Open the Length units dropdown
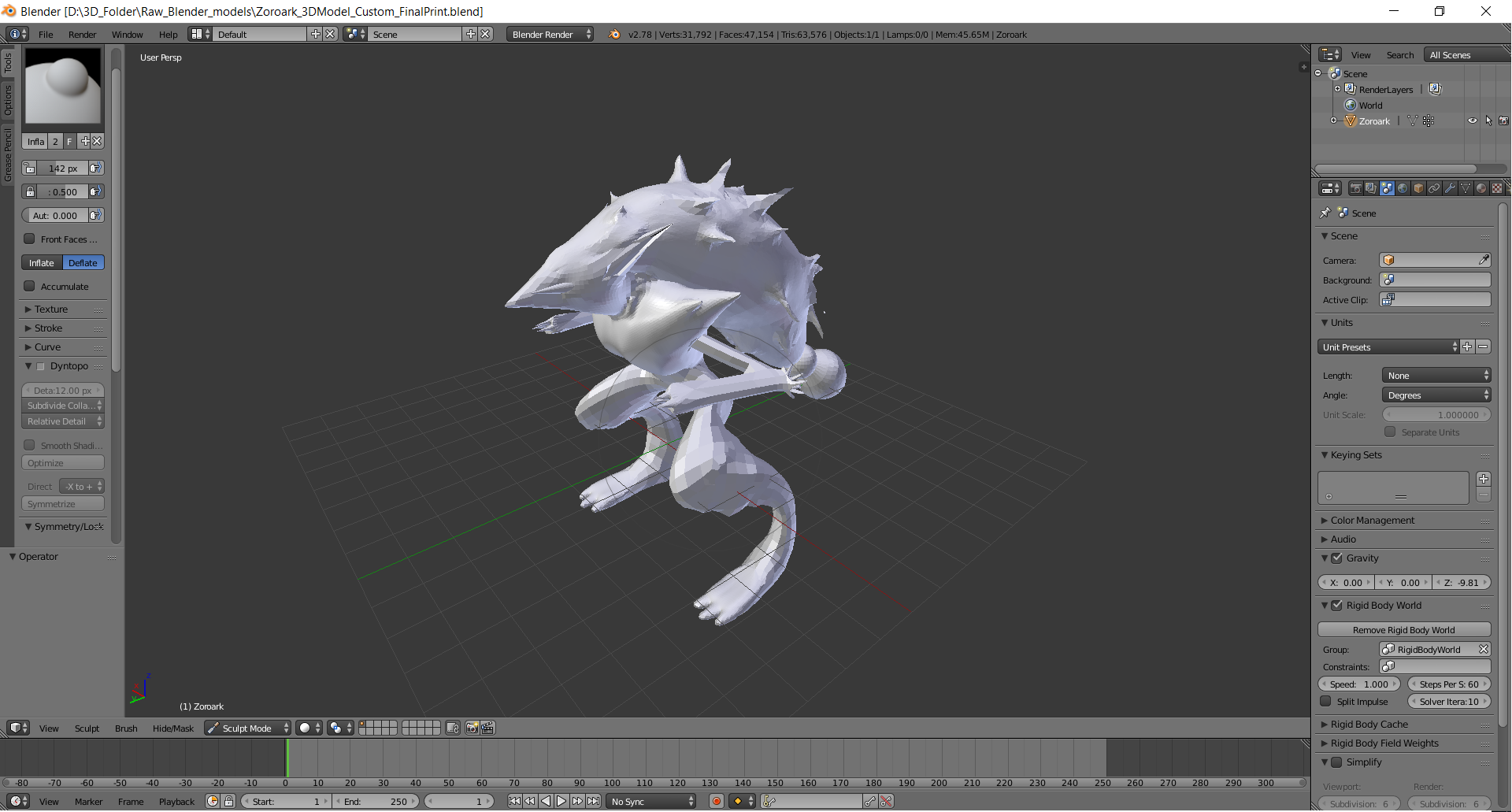Screen dimensions: 1512x812 [x=1436, y=375]
